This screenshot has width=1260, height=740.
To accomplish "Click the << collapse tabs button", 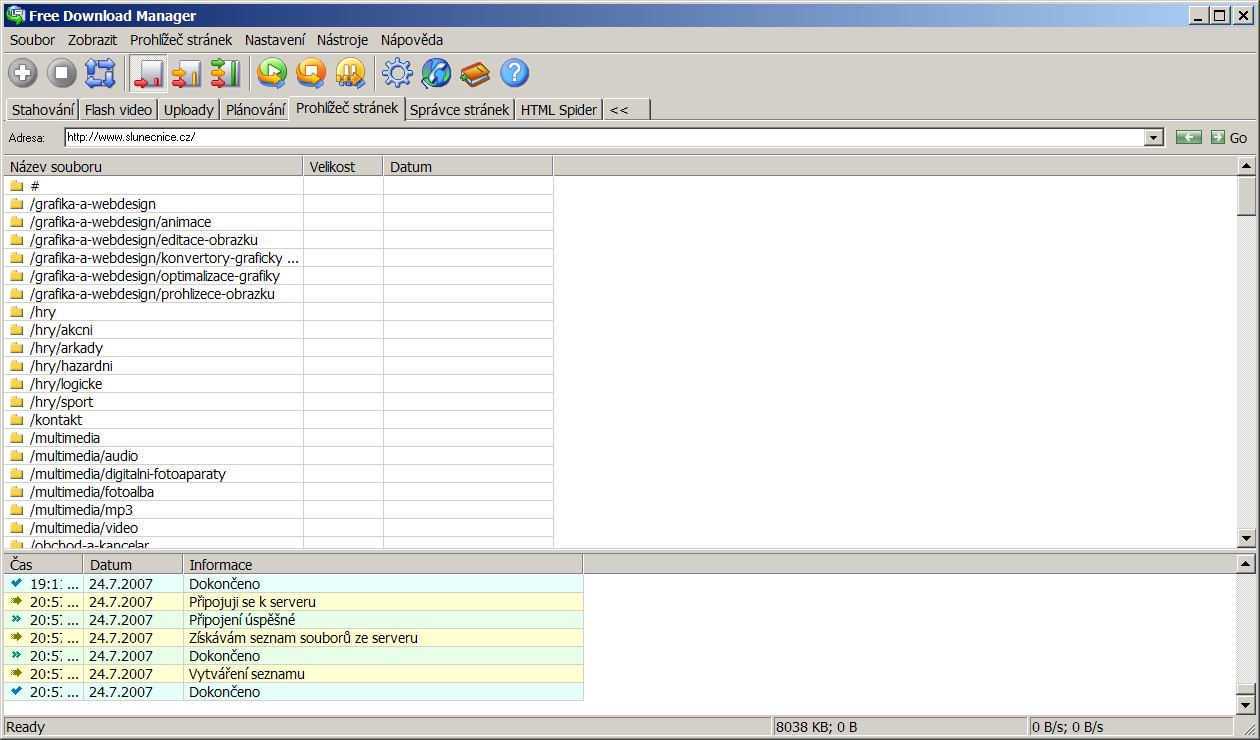I will pyautogui.click(x=627, y=110).
